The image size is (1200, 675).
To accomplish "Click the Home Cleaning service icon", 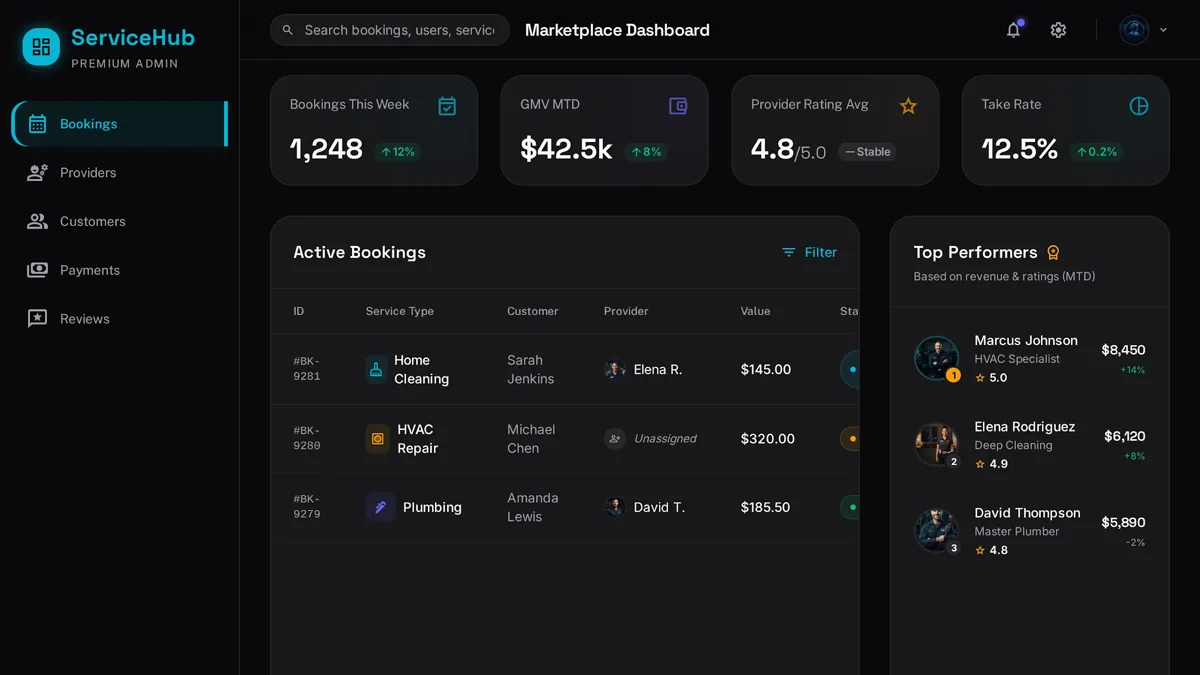I will 376,369.
